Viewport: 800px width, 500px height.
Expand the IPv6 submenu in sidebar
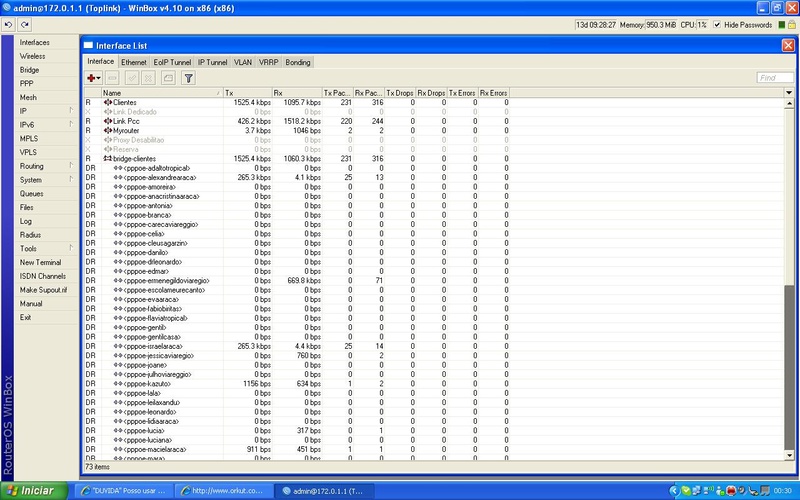[x=71, y=124]
